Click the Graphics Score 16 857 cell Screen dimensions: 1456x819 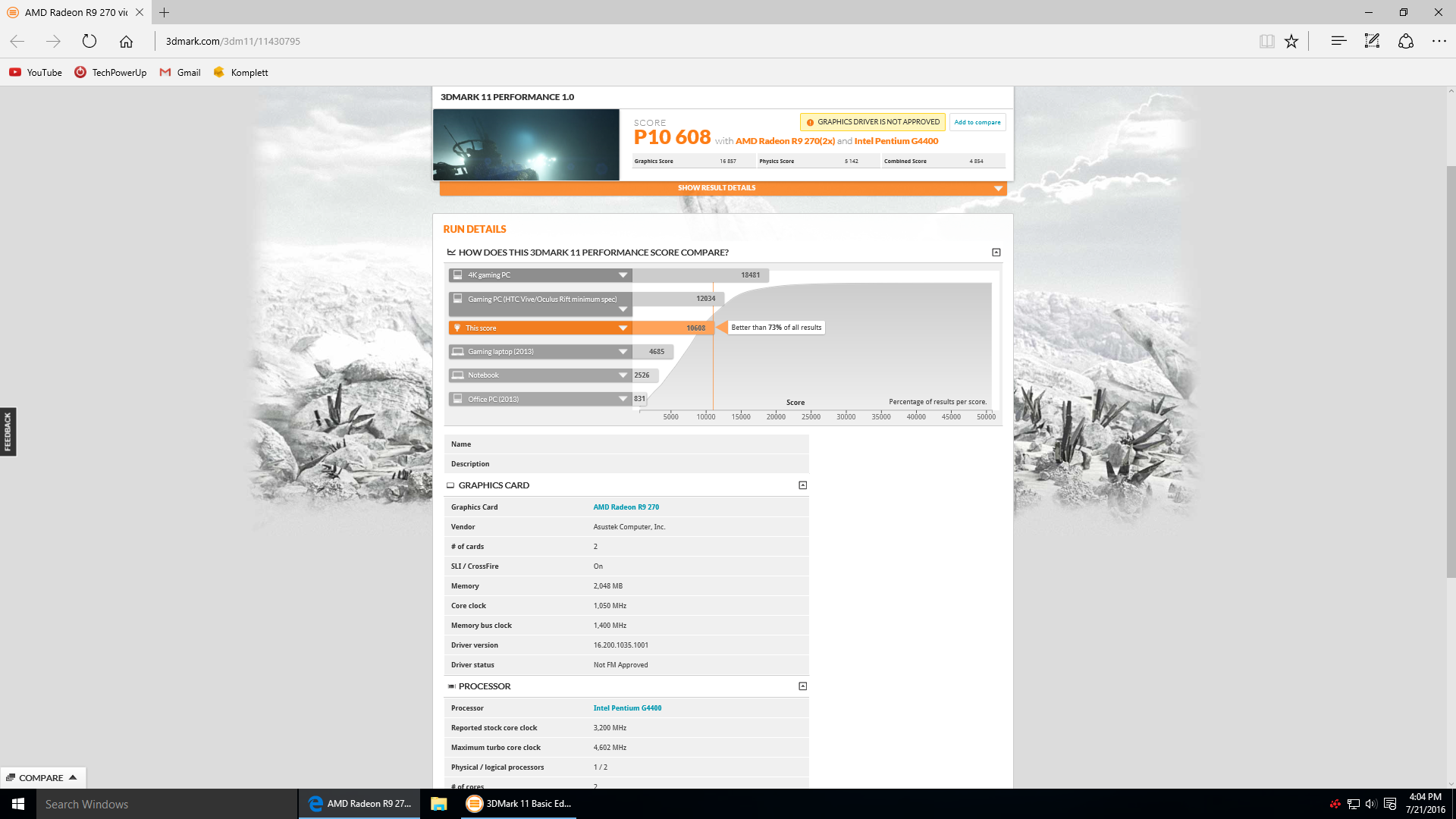point(694,162)
